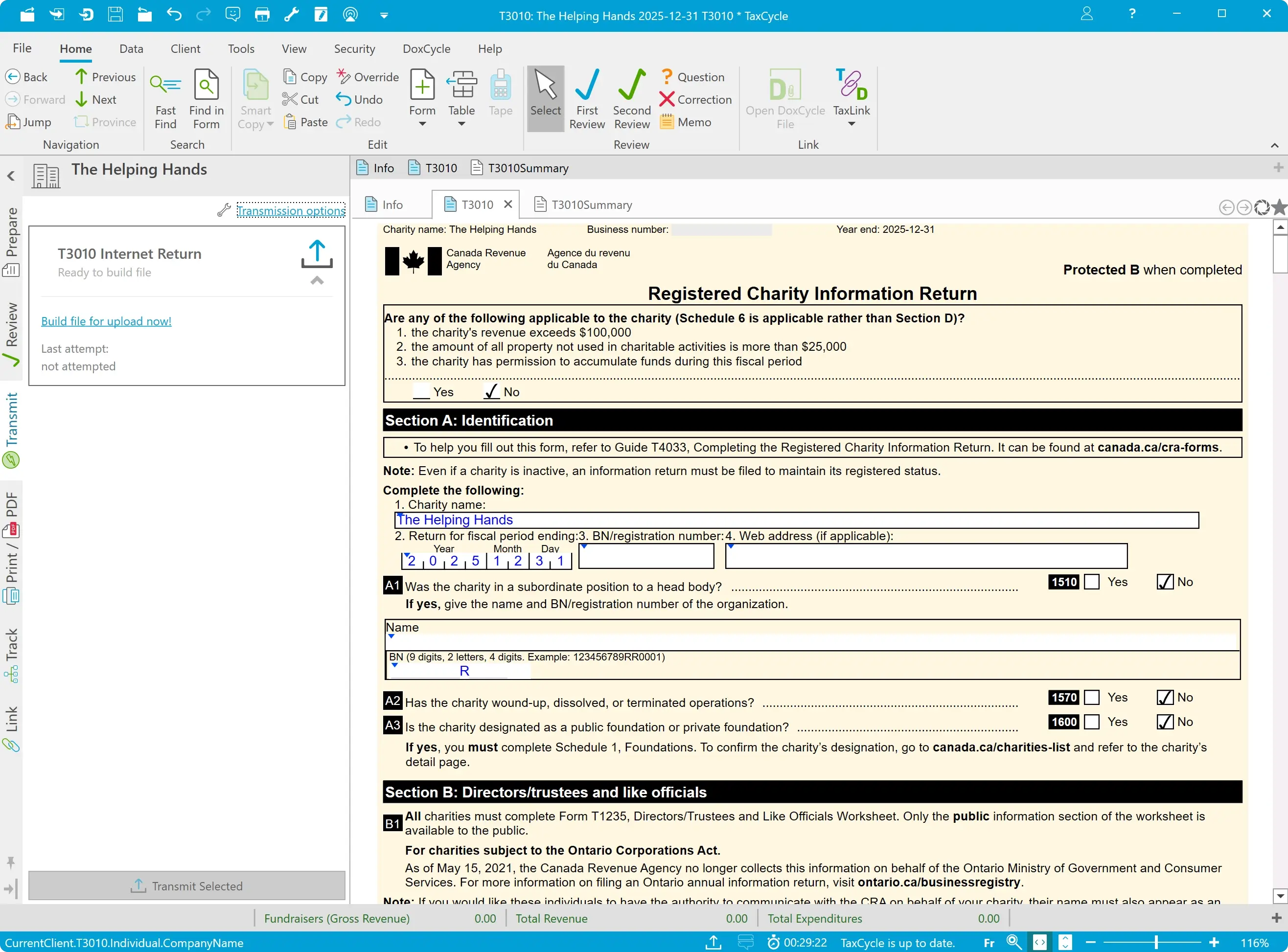The width and height of the screenshot is (1288, 952).
Task: Open the Table dropdown menu
Action: pyautogui.click(x=461, y=124)
